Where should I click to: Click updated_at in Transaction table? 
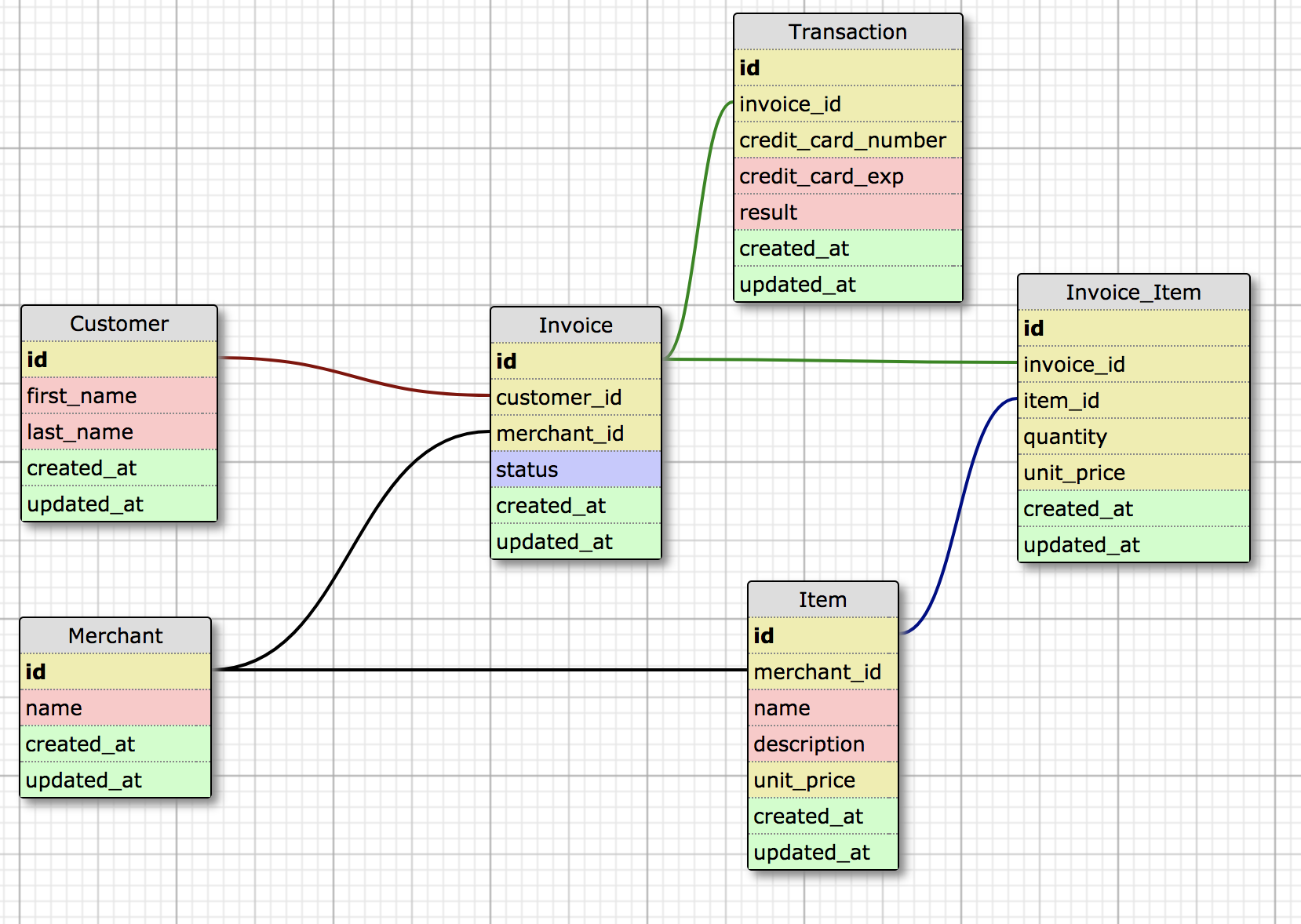pyautogui.click(x=847, y=284)
